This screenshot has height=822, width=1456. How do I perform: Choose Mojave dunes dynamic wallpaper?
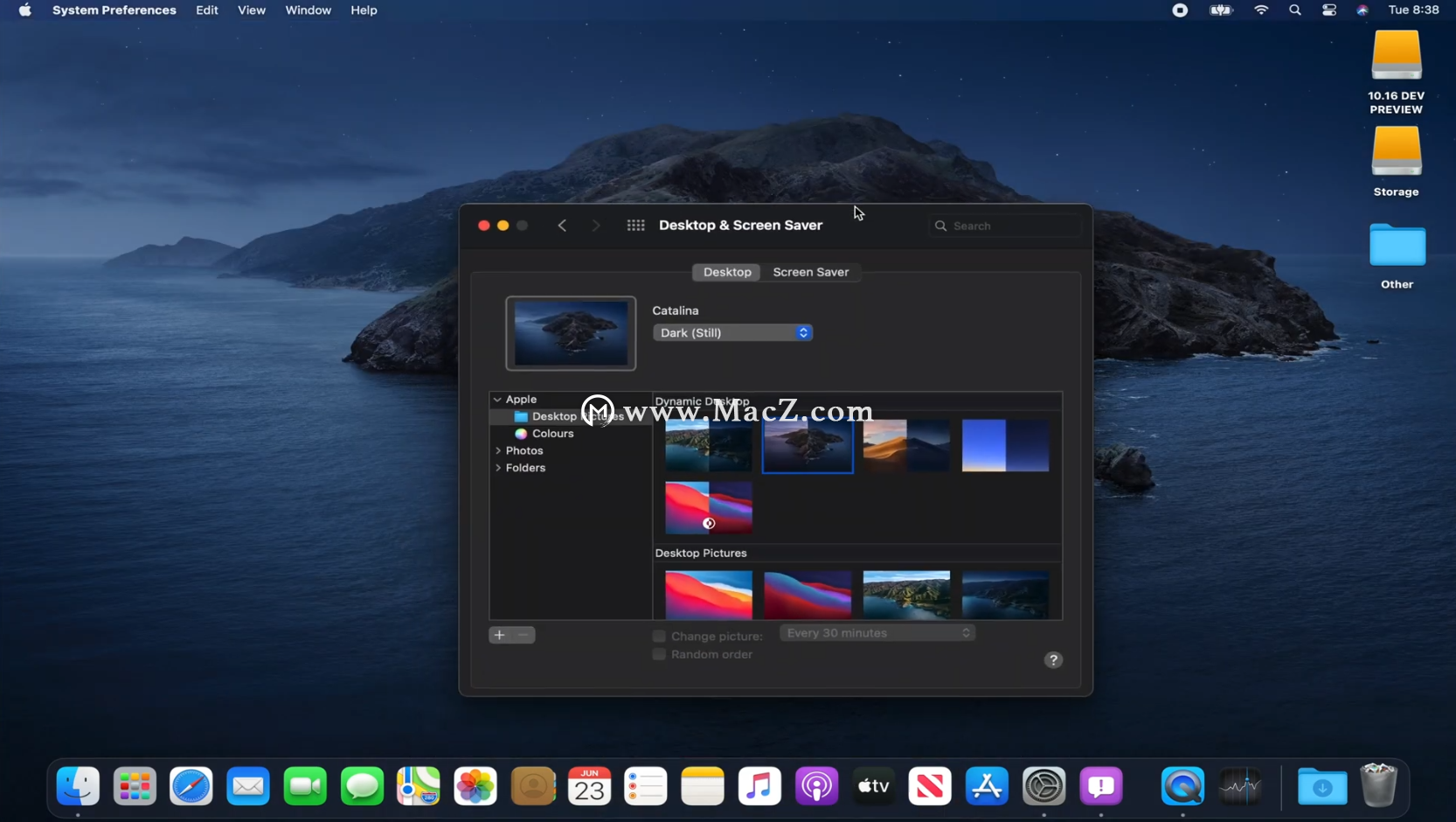tap(906, 446)
